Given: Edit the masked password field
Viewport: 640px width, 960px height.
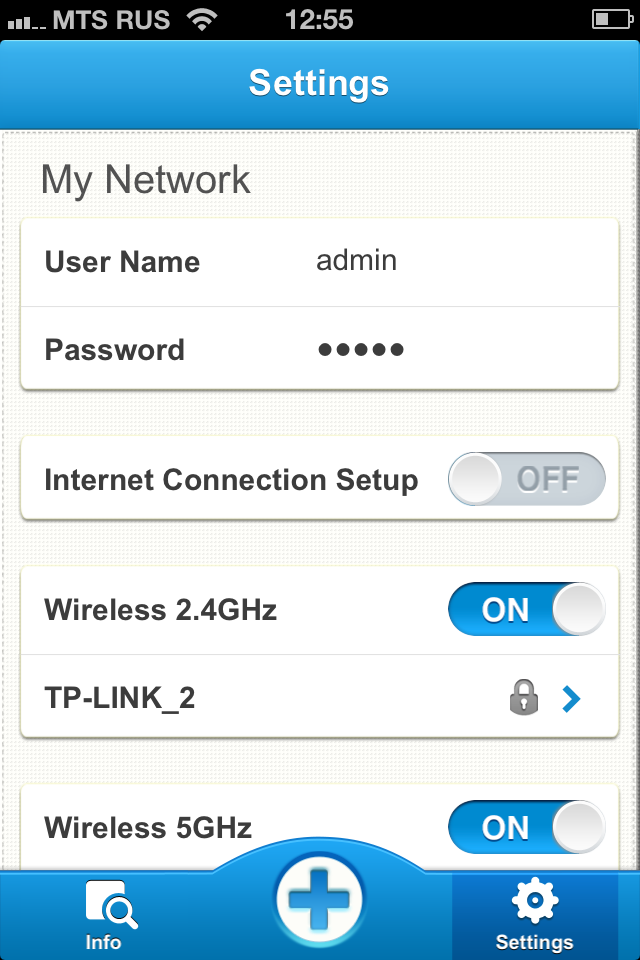Looking at the screenshot, I should [x=361, y=350].
